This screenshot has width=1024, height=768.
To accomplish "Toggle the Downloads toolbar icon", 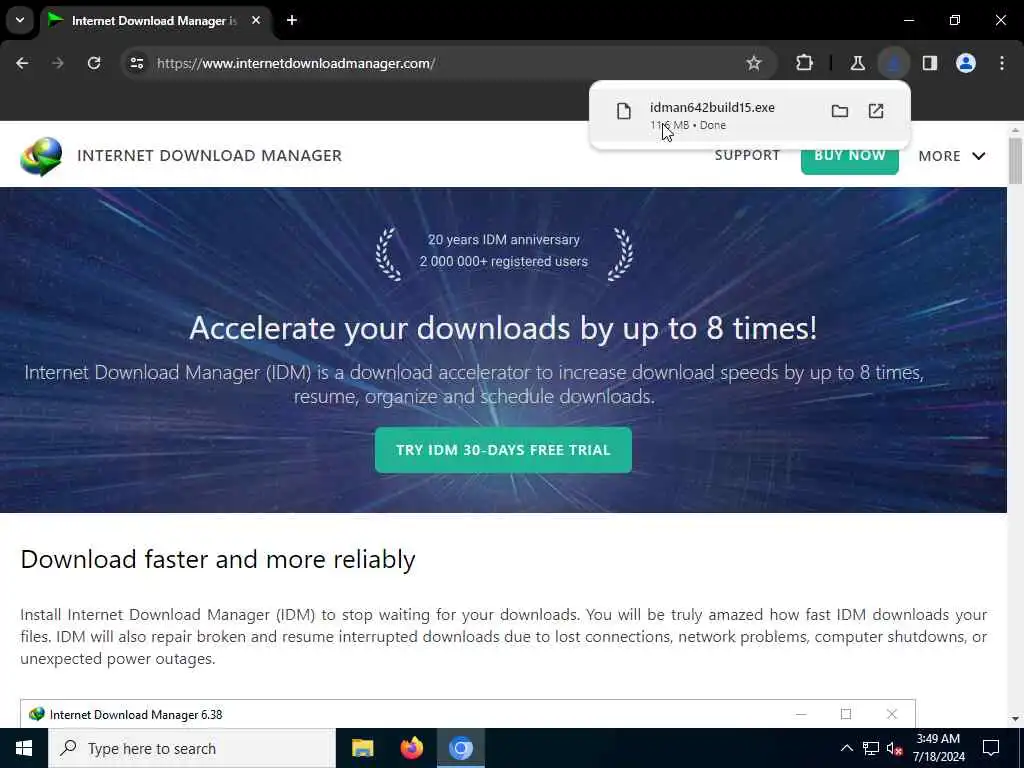I will click(x=893, y=63).
